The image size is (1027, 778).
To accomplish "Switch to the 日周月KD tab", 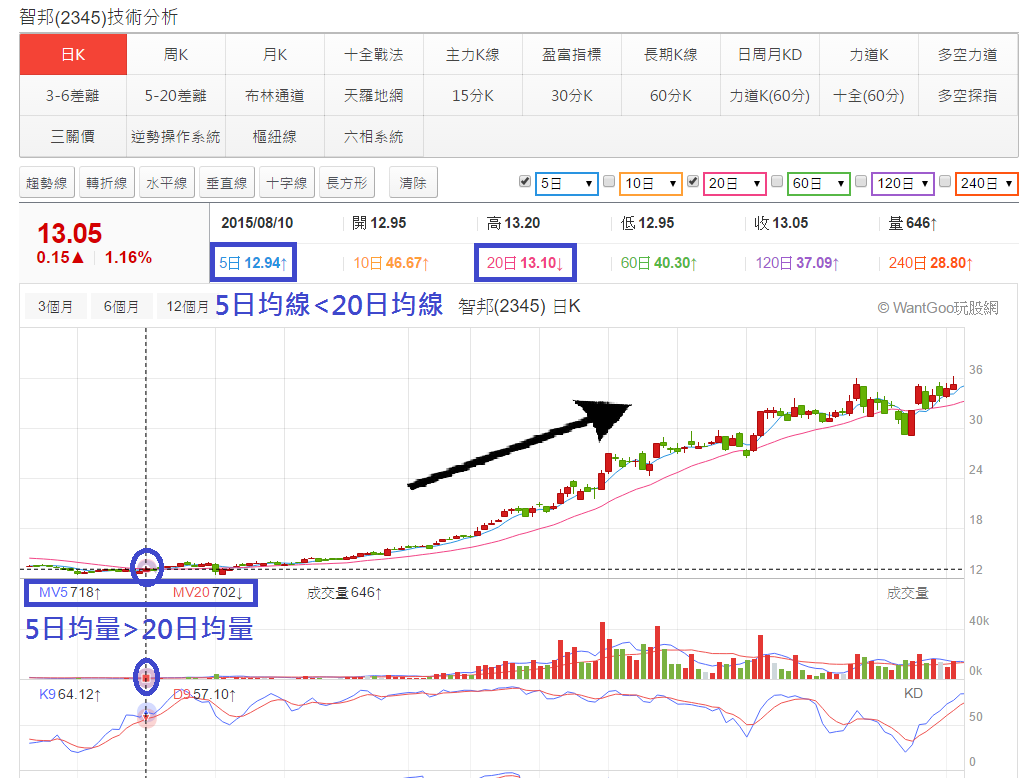I will tap(769, 55).
